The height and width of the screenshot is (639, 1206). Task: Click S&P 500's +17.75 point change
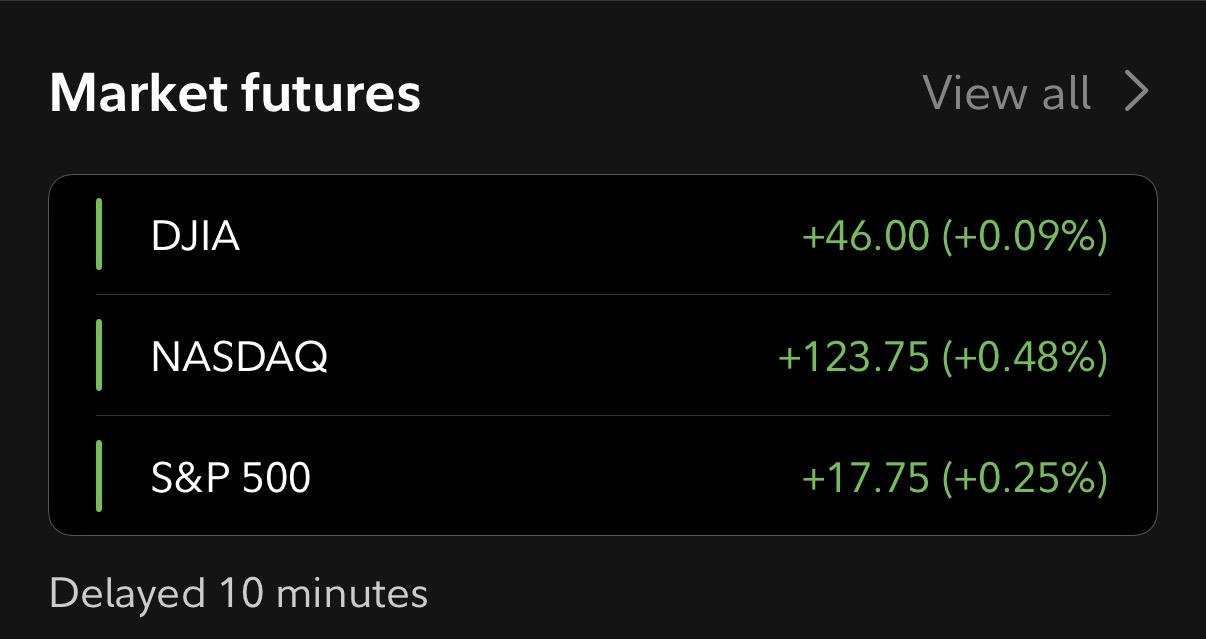865,477
